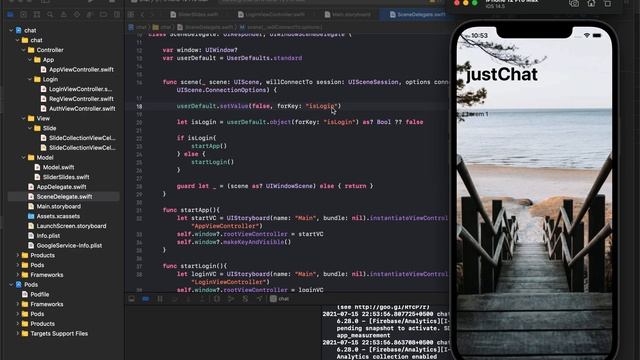
Task: Toggle the breakpoints activation icon in debug bar
Action: (x=146, y=299)
